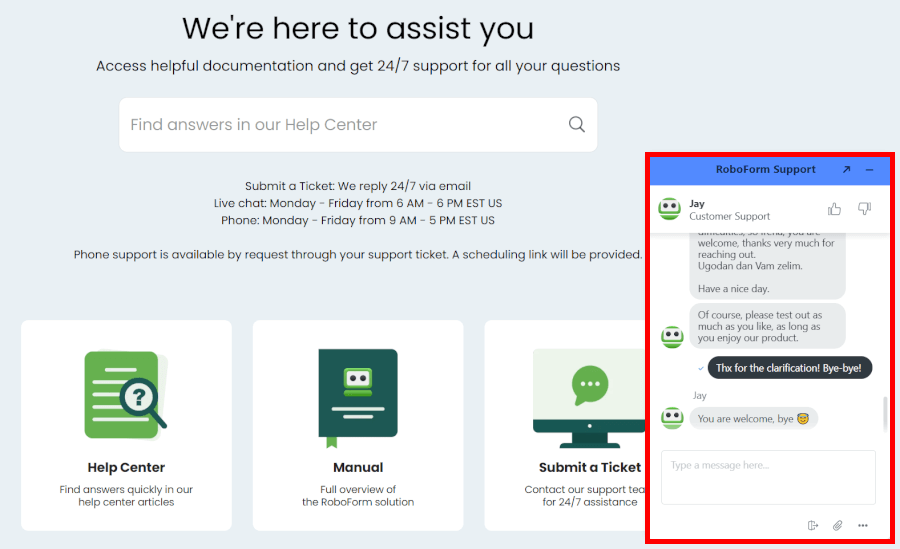The width and height of the screenshot is (900, 549).
Task: Click 'Access helpful documentation' subtitle
Action: point(358,66)
